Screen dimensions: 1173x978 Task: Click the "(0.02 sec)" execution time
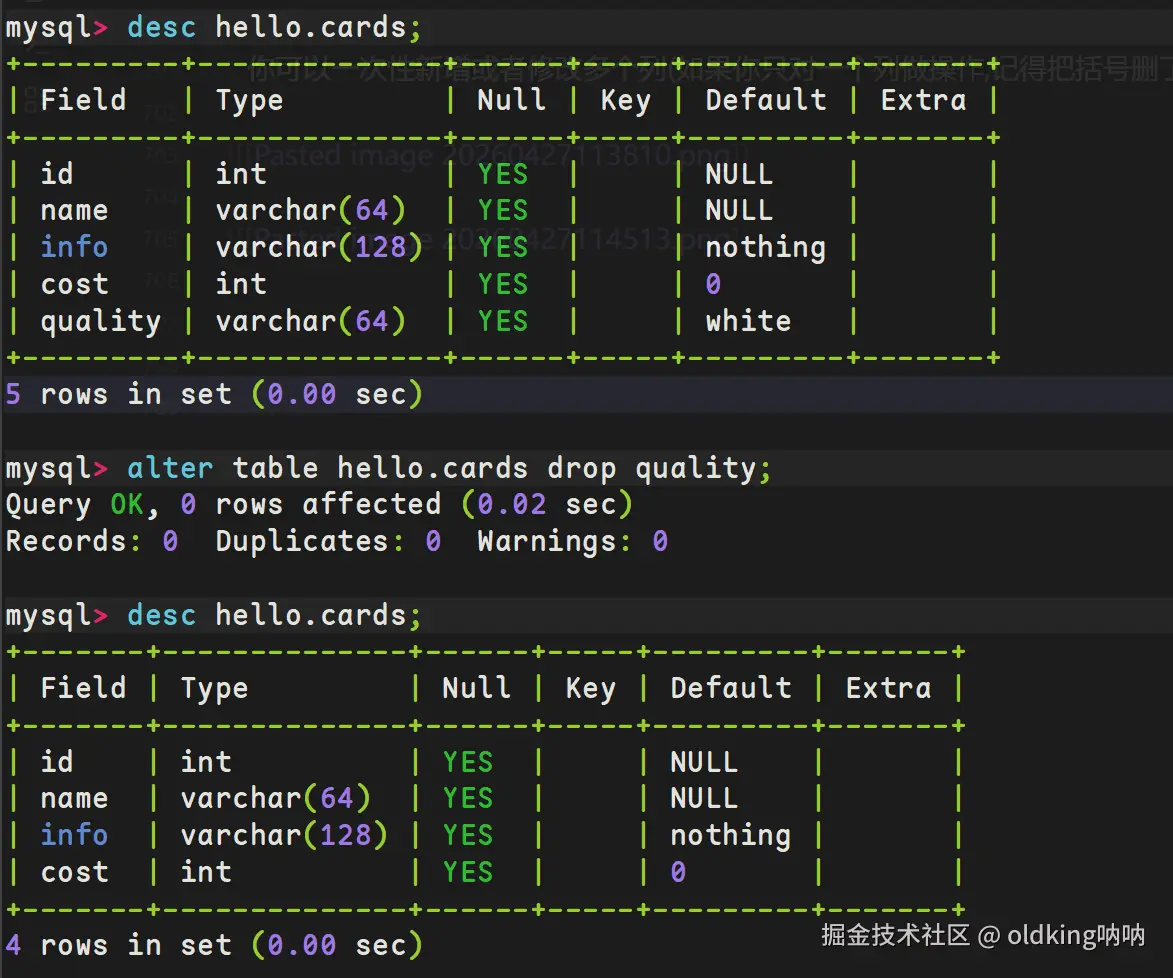(547, 505)
